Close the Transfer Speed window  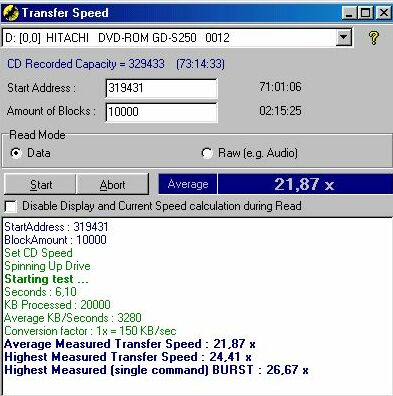[x=383, y=13]
